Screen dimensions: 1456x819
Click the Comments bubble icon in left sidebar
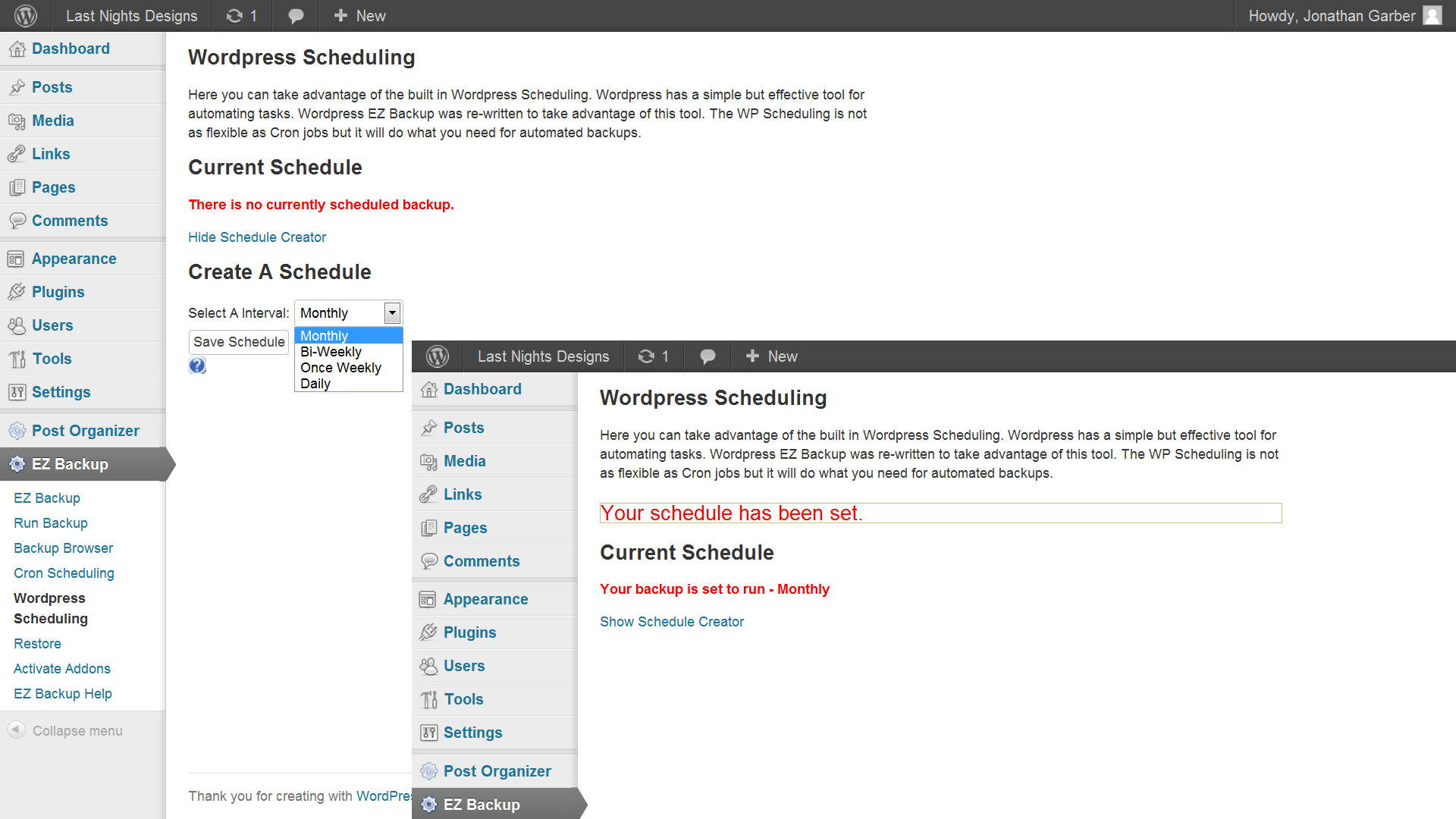[x=17, y=221]
